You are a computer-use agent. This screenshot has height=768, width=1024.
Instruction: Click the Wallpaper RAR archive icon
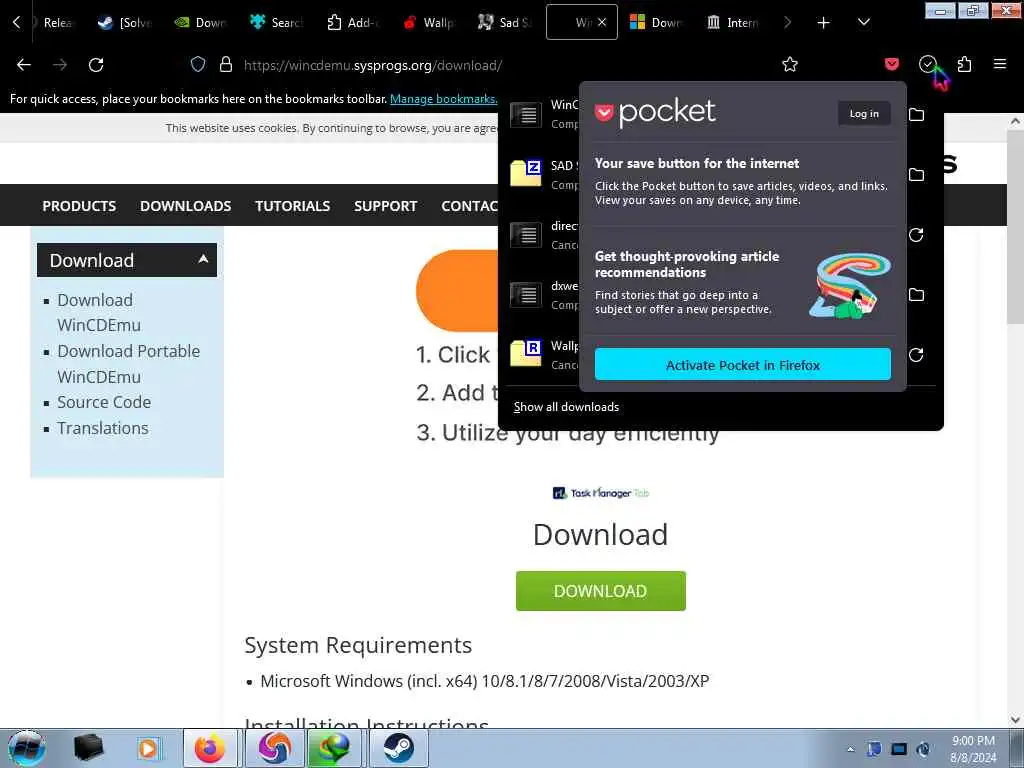pyautogui.click(x=526, y=354)
